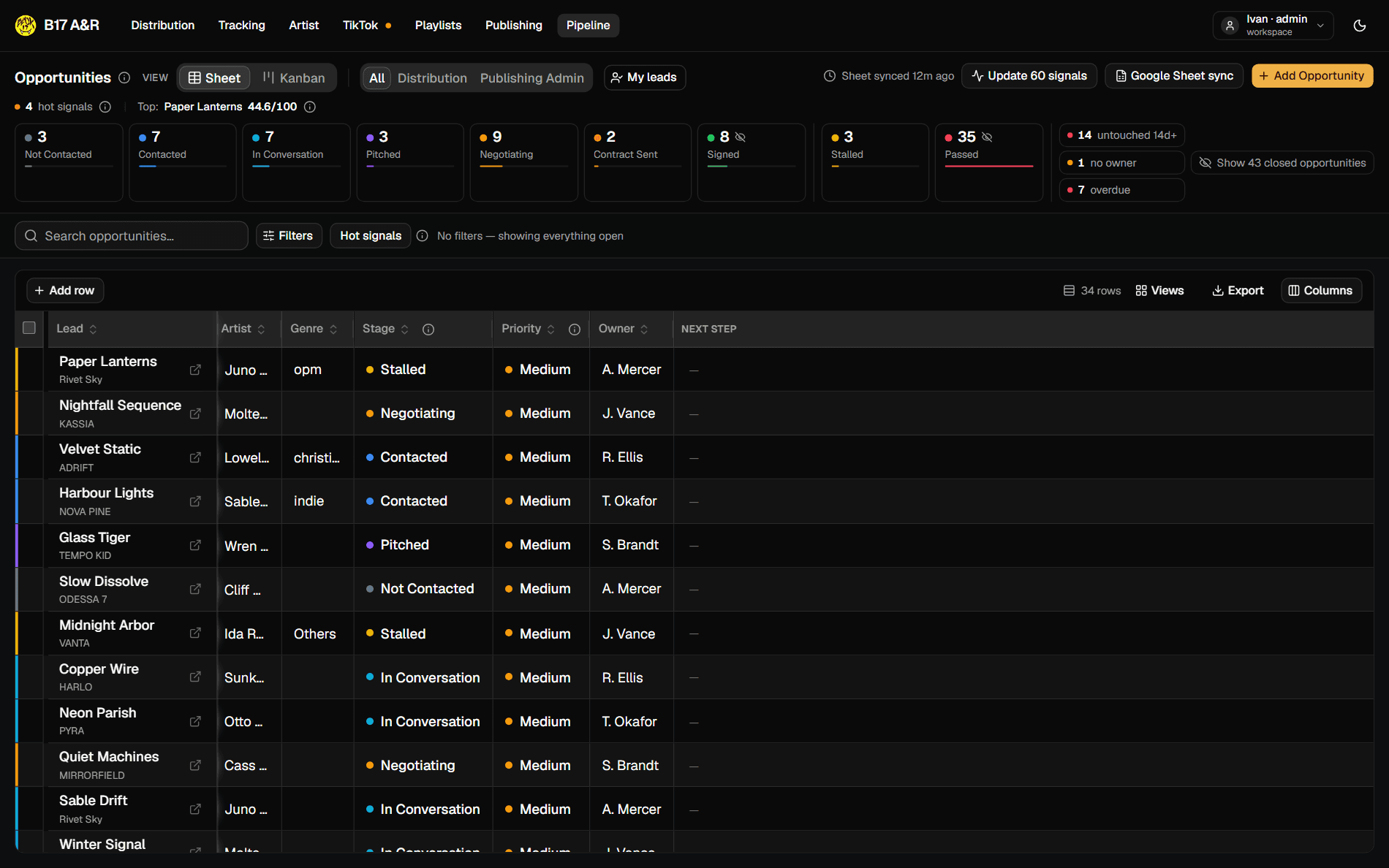Click the Stage column info icon

428,330
